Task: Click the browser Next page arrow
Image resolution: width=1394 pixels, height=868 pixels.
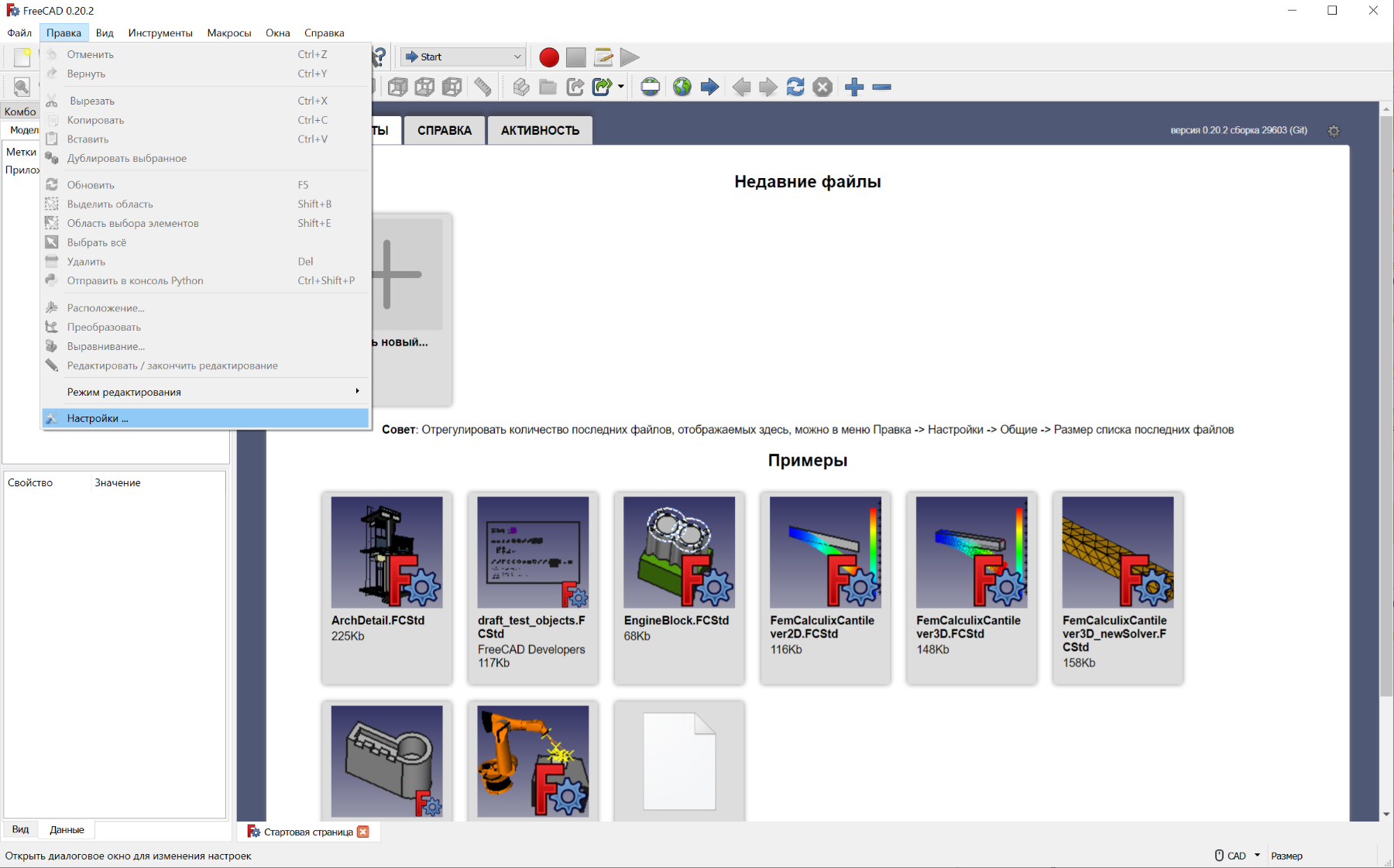Action: (x=768, y=87)
